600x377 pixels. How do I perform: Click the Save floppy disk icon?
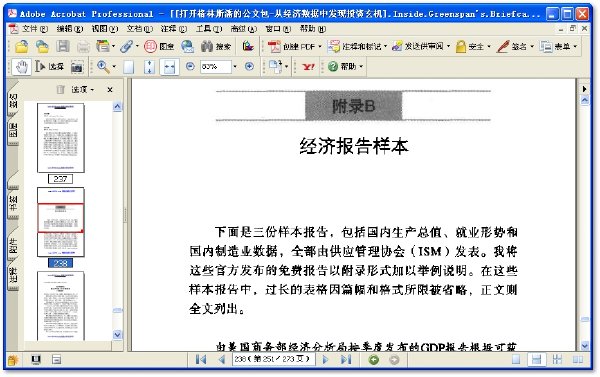coord(63,46)
